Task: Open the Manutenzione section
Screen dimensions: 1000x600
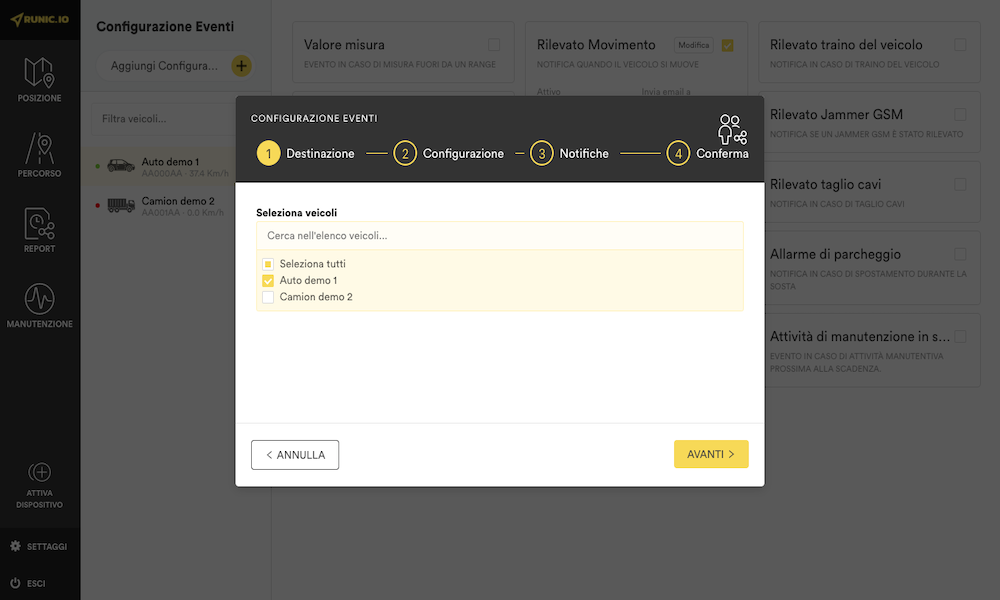Action: [40, 305]
